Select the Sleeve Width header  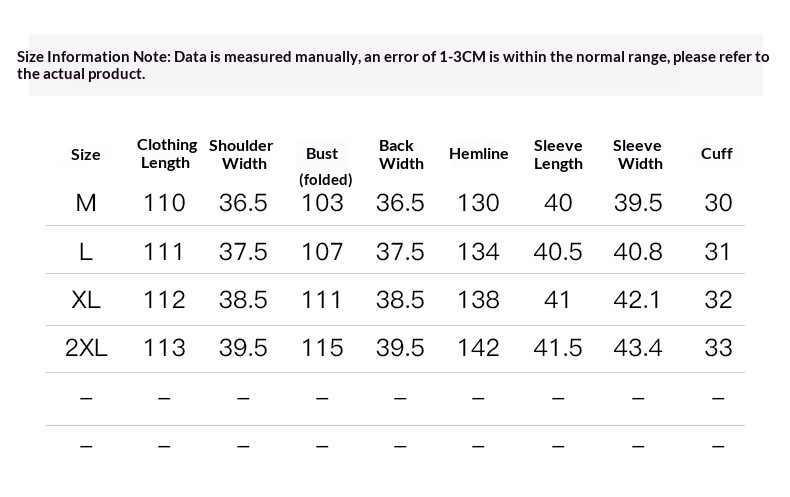pyautogui.click(x=637, y=154)
